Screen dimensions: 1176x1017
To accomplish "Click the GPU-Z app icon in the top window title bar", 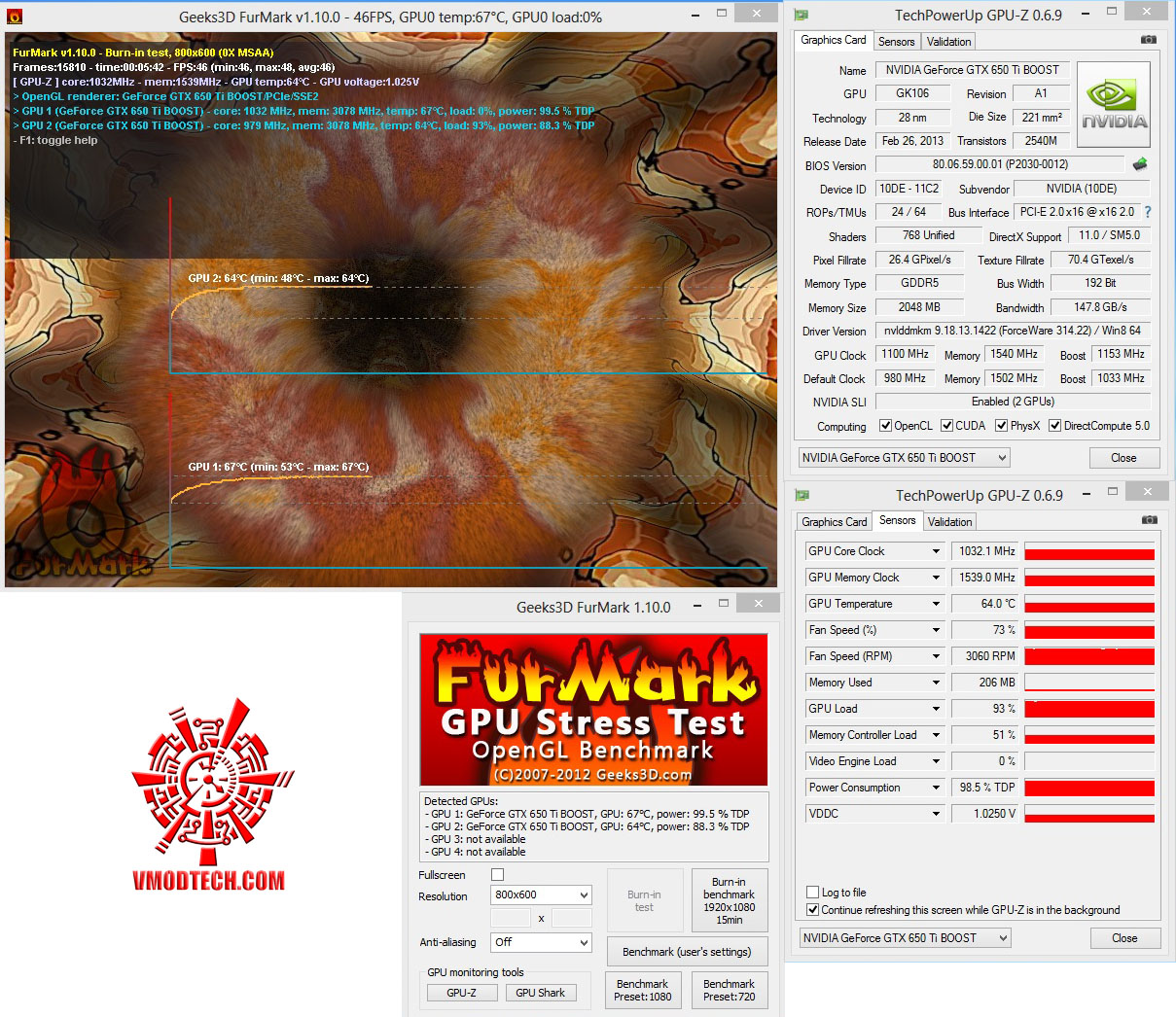I will [x=802, y=15].
